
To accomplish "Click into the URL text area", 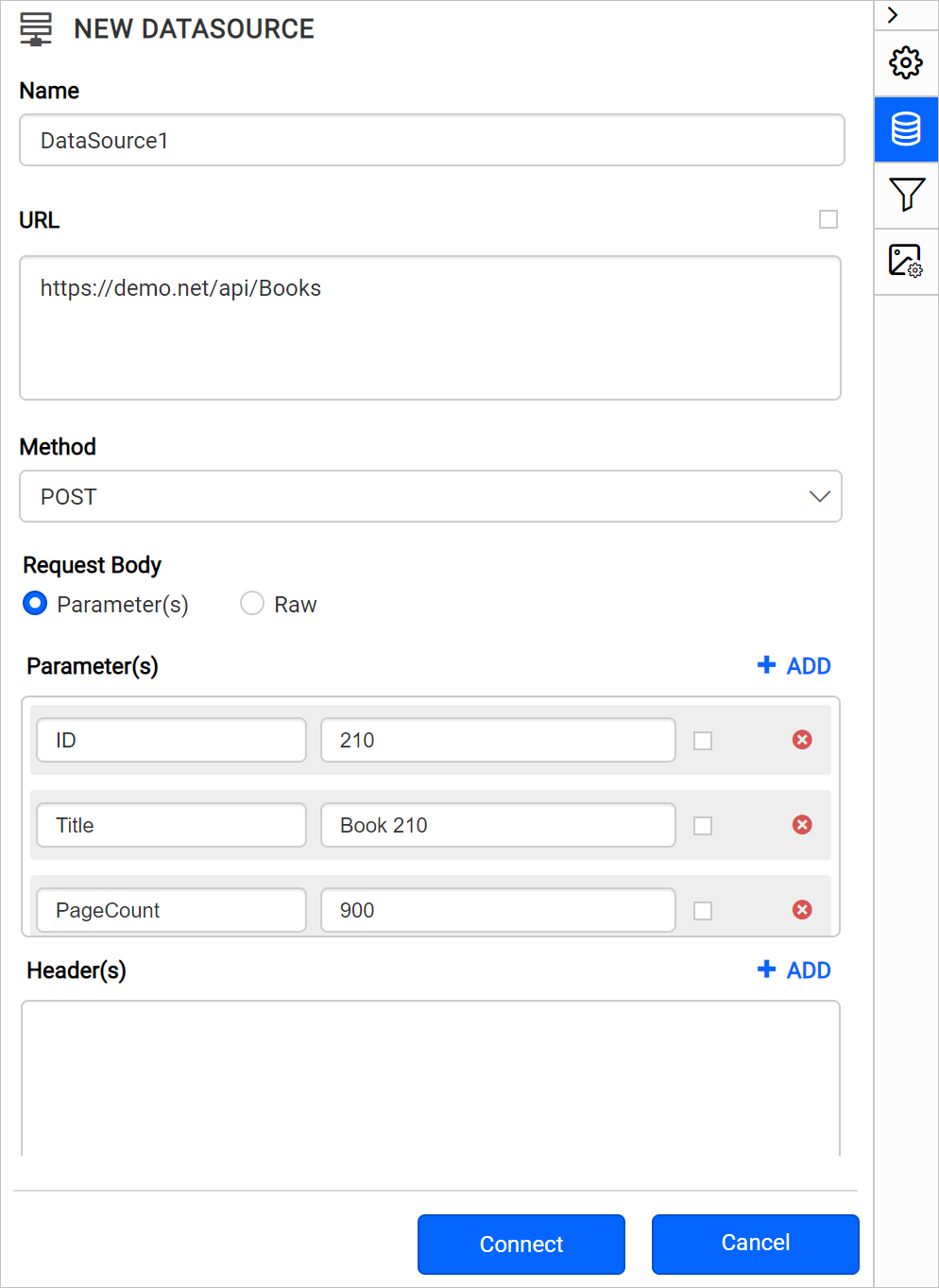I will (x=430, y=328).
